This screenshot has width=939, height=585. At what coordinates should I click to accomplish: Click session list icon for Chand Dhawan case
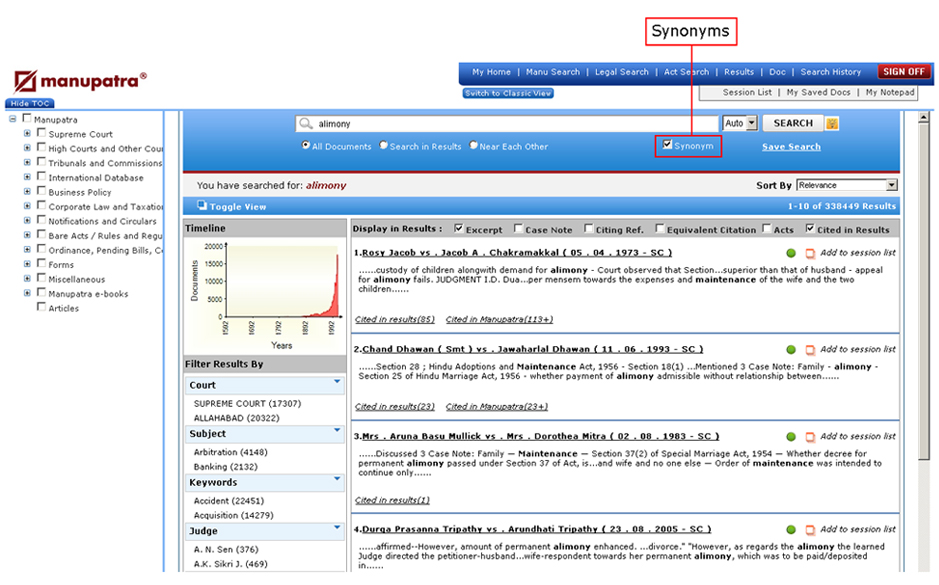coord(810,350)
